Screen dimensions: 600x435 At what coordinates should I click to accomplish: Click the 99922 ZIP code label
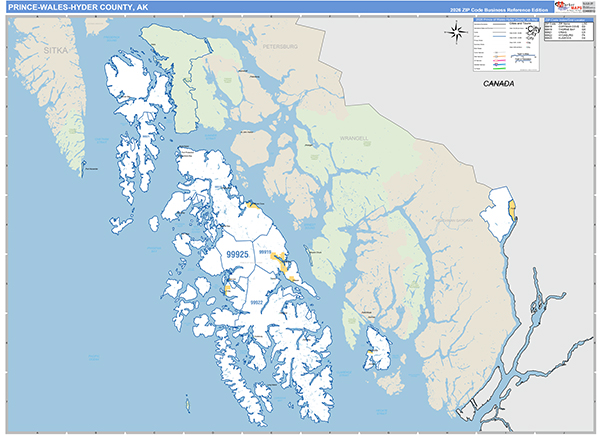pyautogui.click(x=256, y=302)
